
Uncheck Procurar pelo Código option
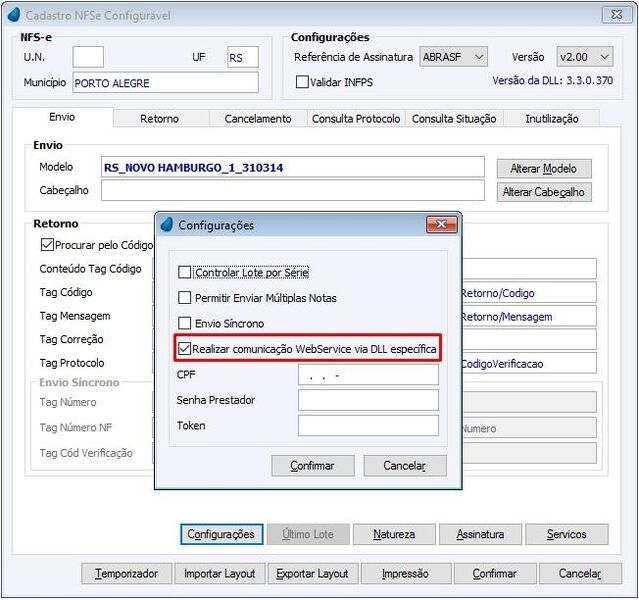tap(47, 245)
